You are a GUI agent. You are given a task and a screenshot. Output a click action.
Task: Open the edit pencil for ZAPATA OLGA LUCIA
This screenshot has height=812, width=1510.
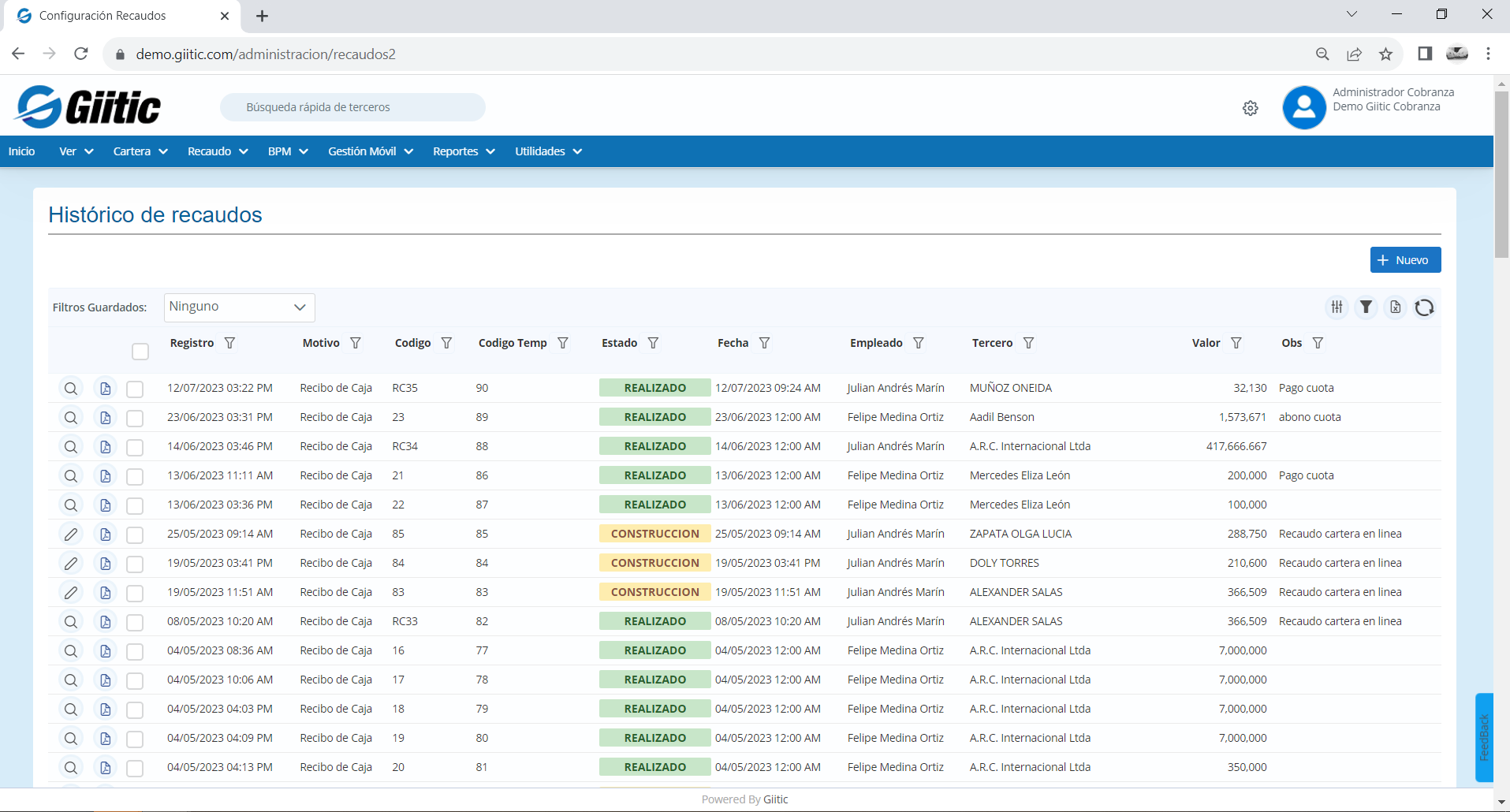click(71, 535)
